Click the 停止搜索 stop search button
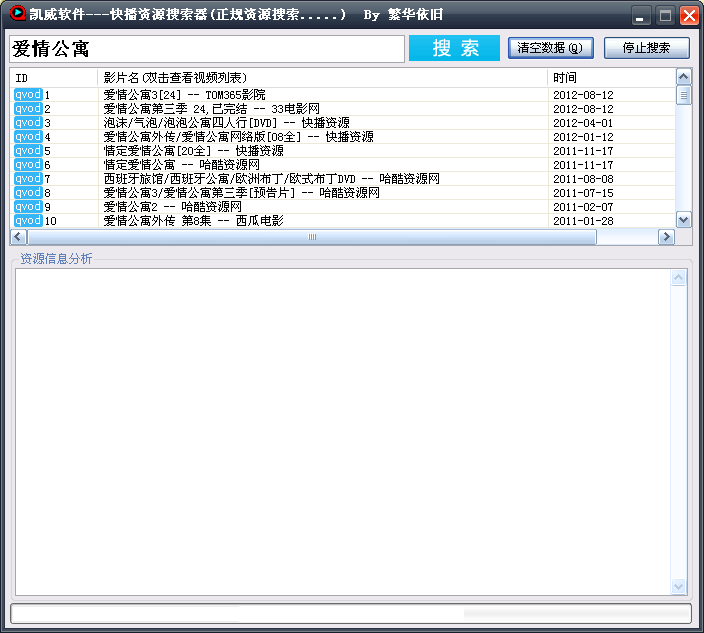Screen dimensions: 704x633 click(646, 48)
